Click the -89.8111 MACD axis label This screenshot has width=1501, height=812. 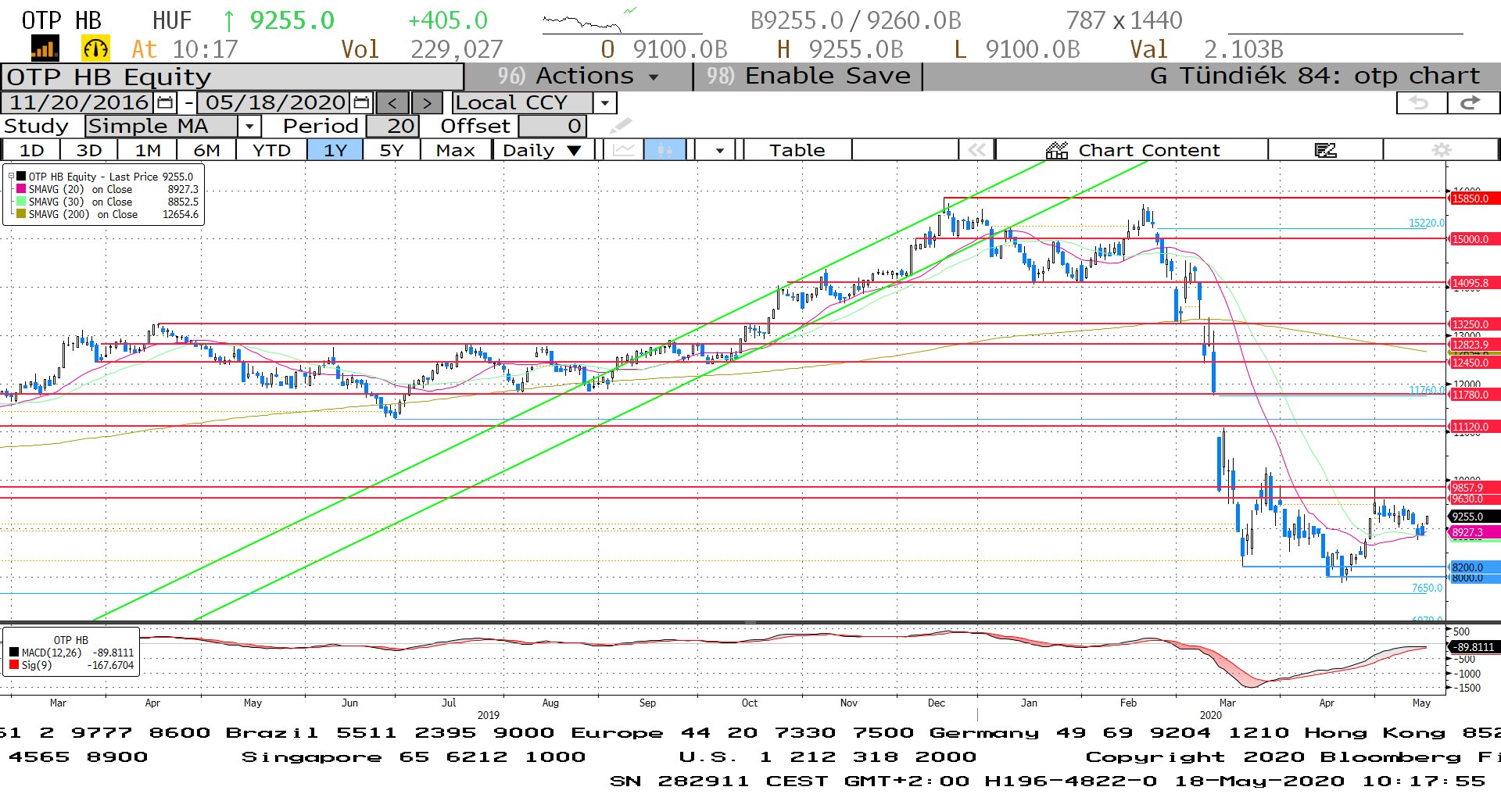click(x=1474, y=647)
